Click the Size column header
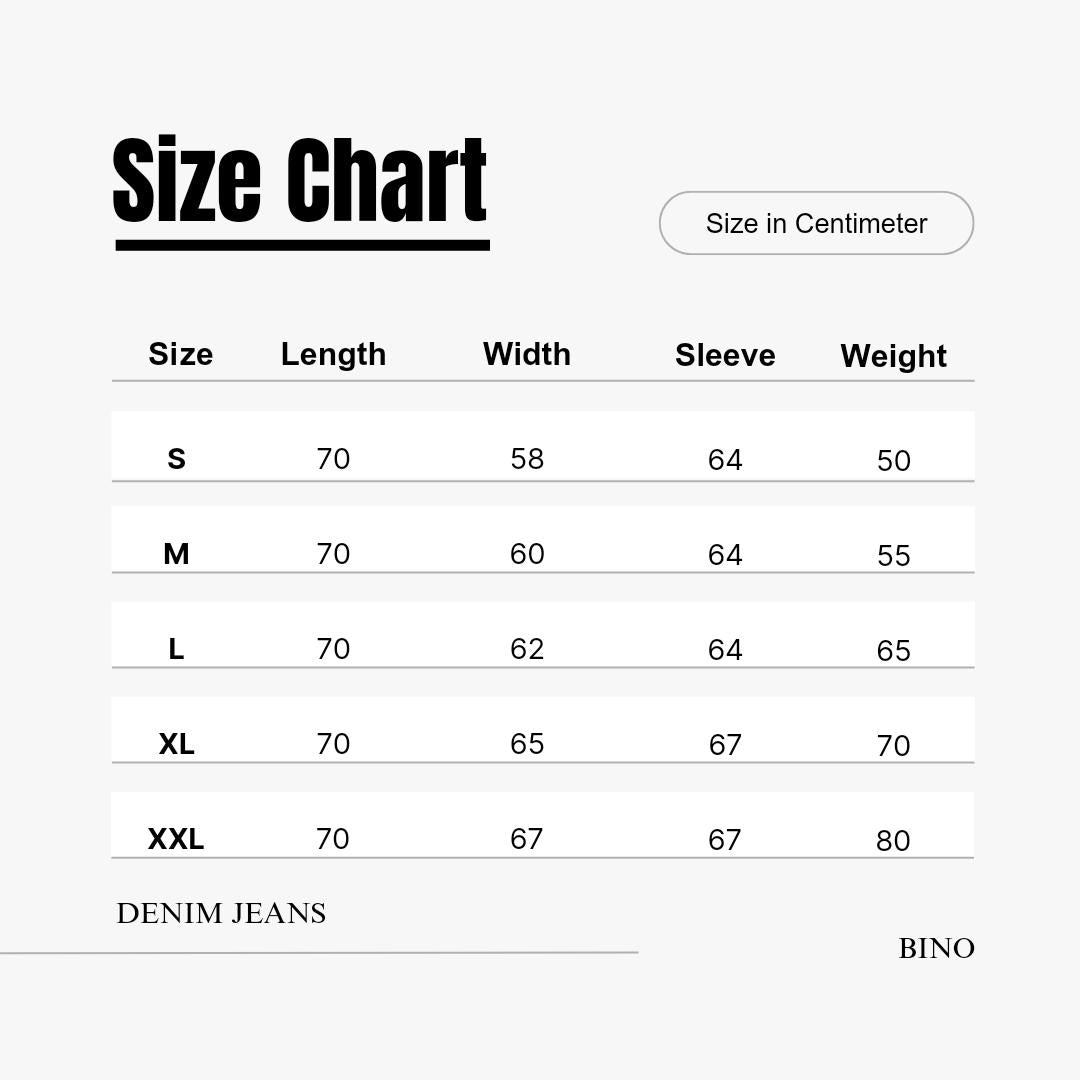Image resolution: width=1080 pixels, height=1080 pixels. (x=180, y=354)
